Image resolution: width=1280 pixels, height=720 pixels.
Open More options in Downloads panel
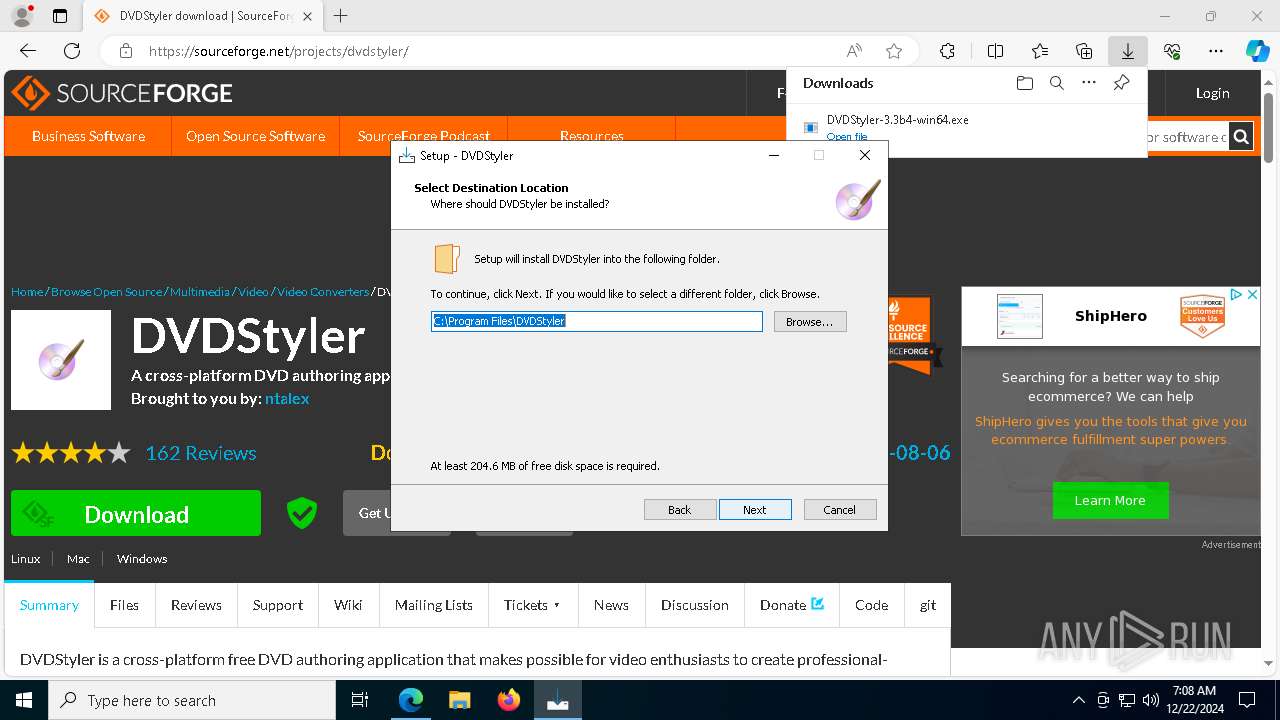tap(1089, 83)
